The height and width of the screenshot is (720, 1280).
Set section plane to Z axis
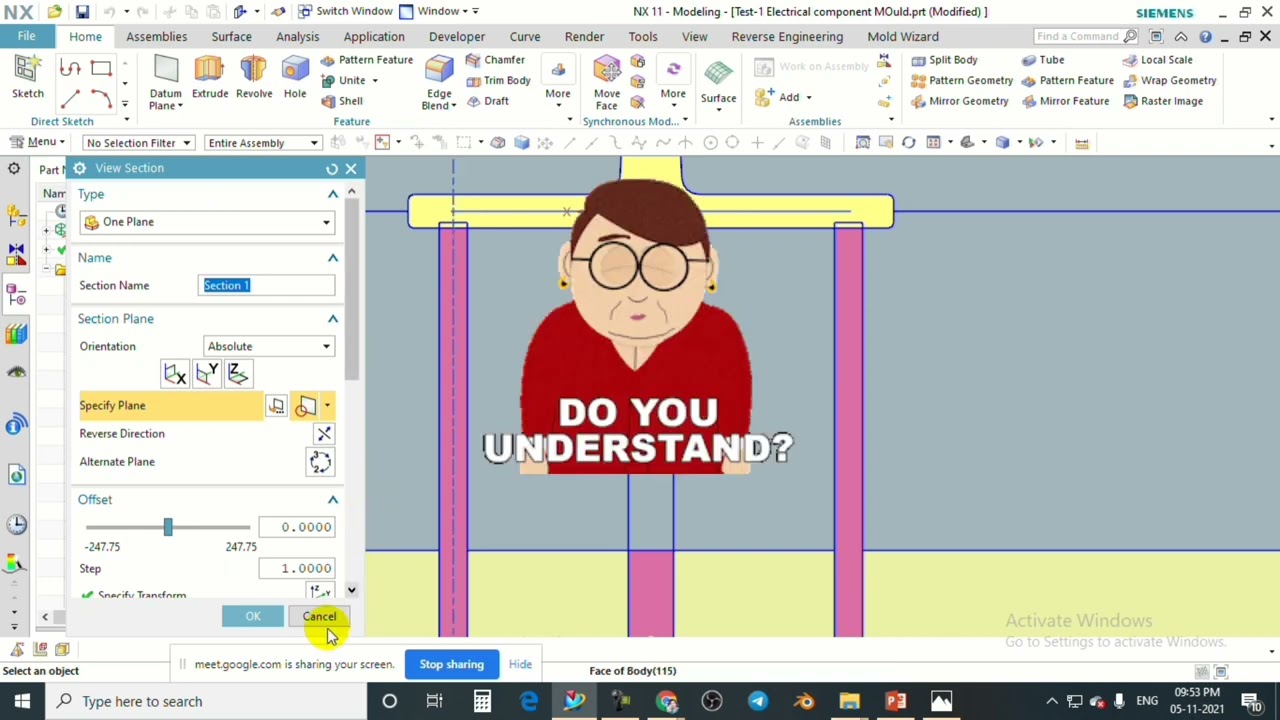(x=238, y=374)
